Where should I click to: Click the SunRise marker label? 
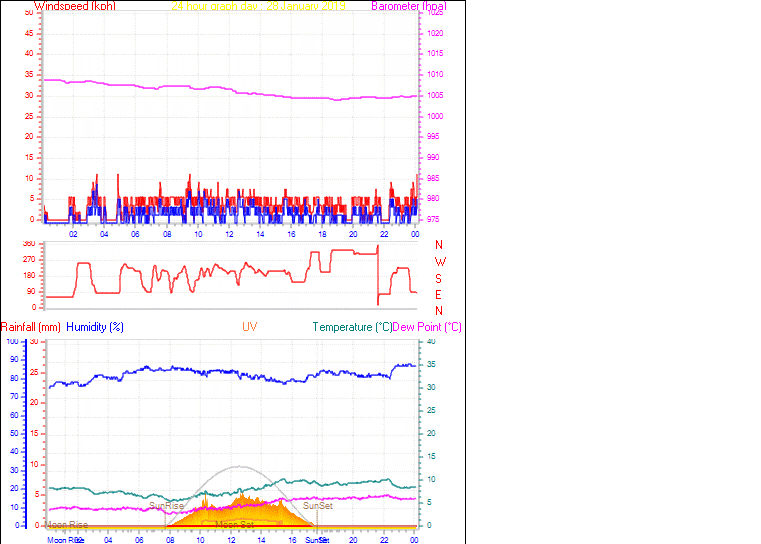click(166, 506)
